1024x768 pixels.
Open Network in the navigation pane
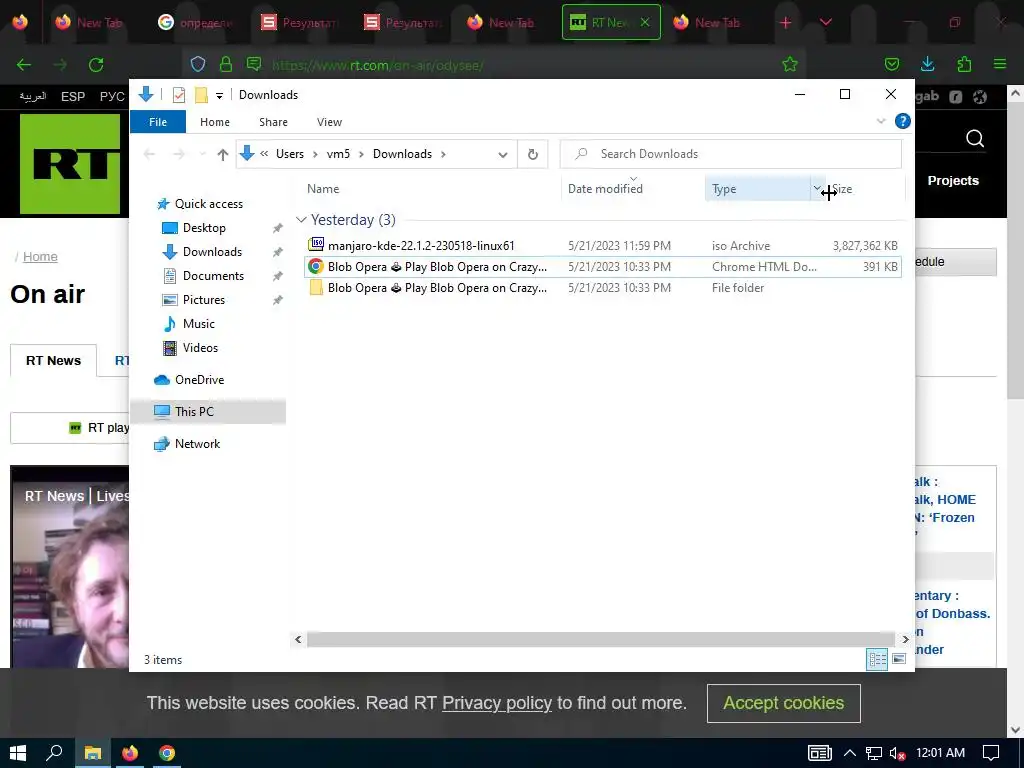tap(197, 443)
